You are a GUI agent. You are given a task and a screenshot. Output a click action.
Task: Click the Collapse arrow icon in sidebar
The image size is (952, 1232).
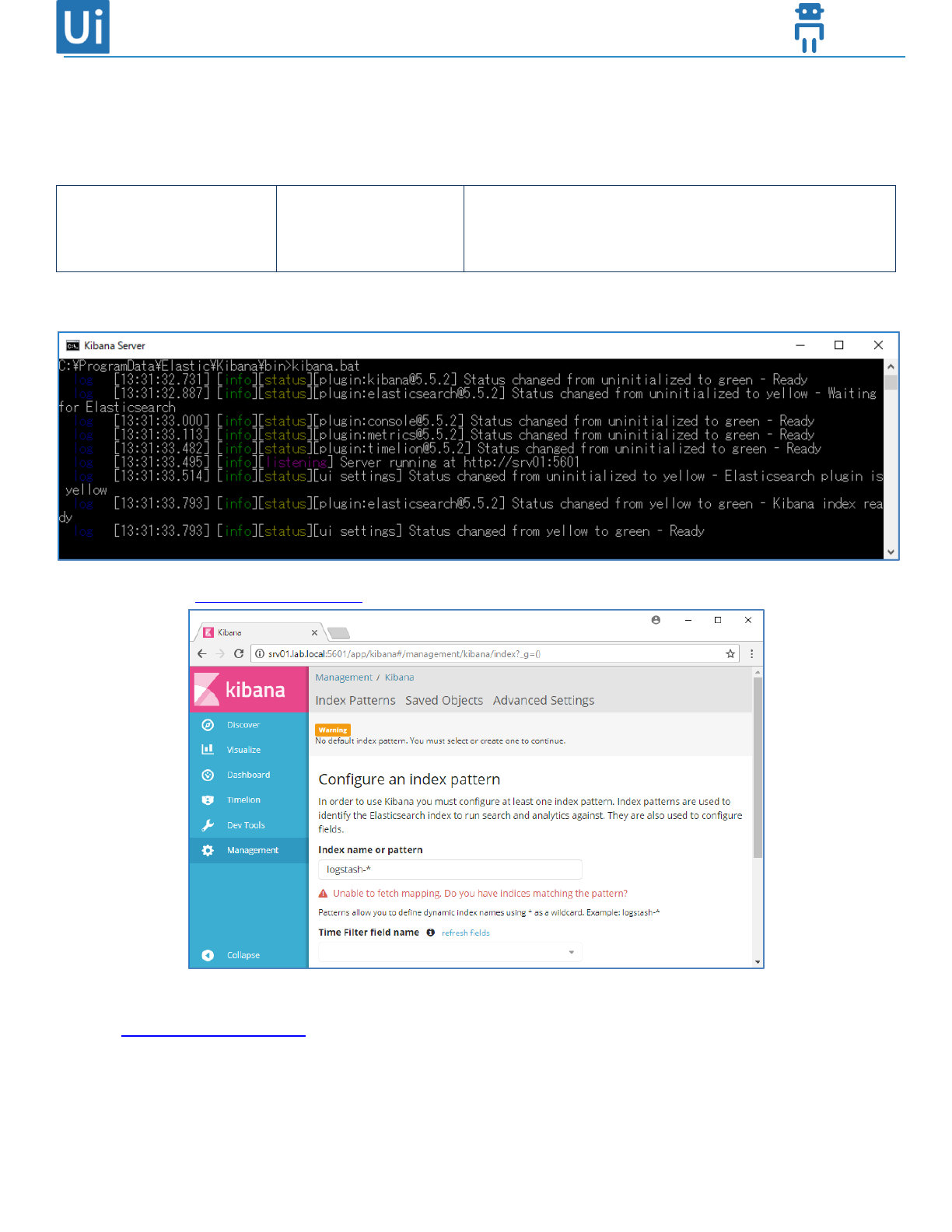point(208,955)
